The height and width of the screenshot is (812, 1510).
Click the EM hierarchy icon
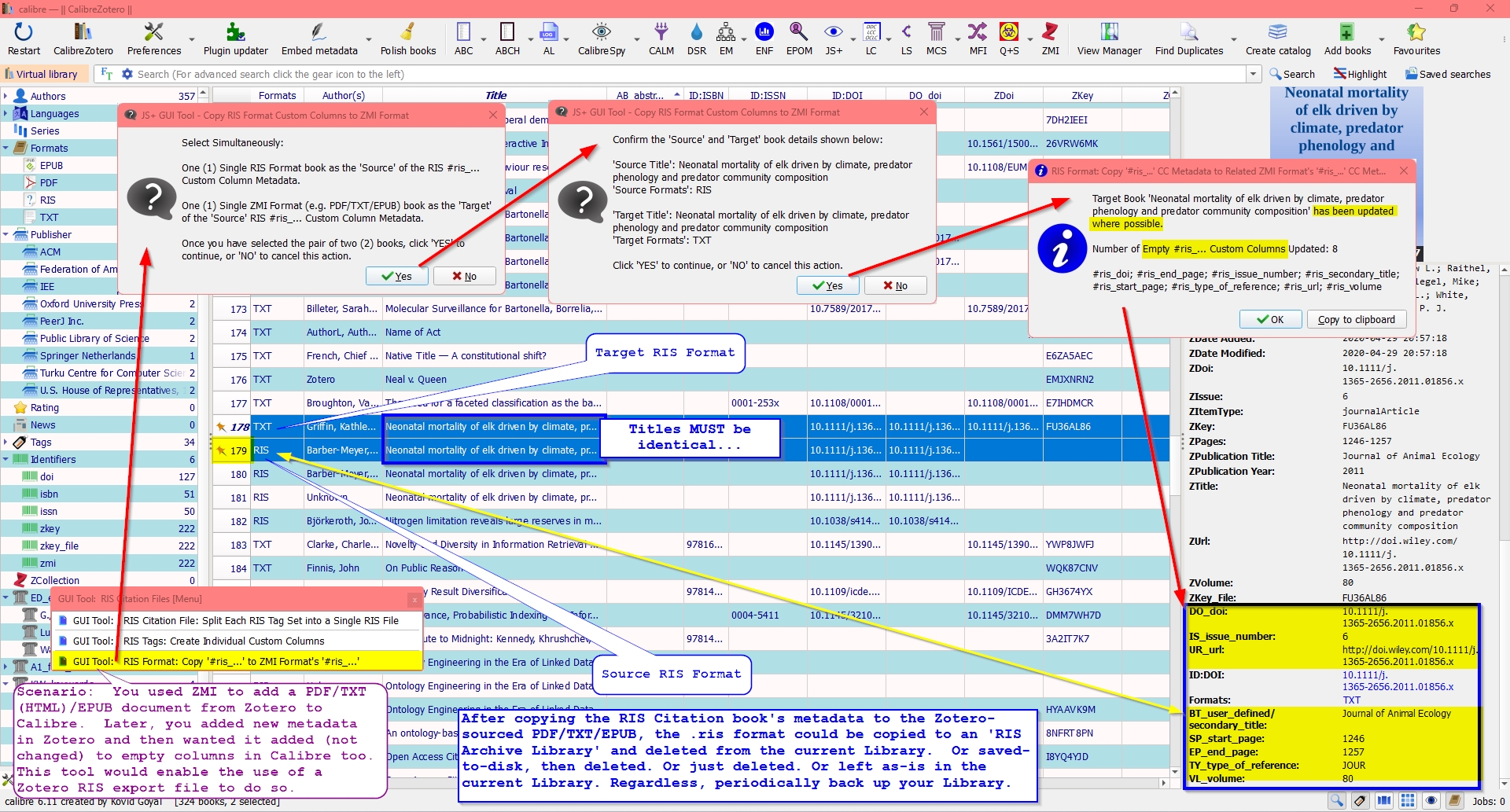[x=726, y=32]
